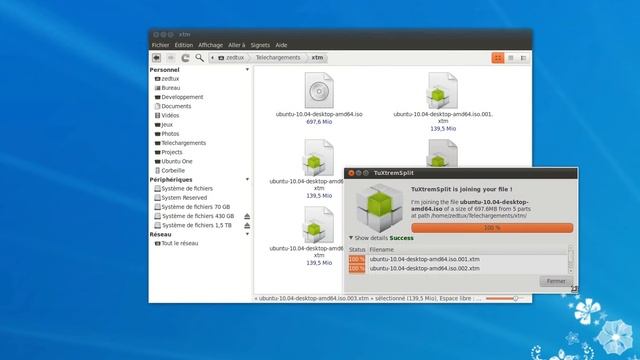Select row ubuntu-10.04-desktop-amd64.iso.001.xtm in details list
The height and width of the screenshot is (360, 640).
tap(458, 259)
